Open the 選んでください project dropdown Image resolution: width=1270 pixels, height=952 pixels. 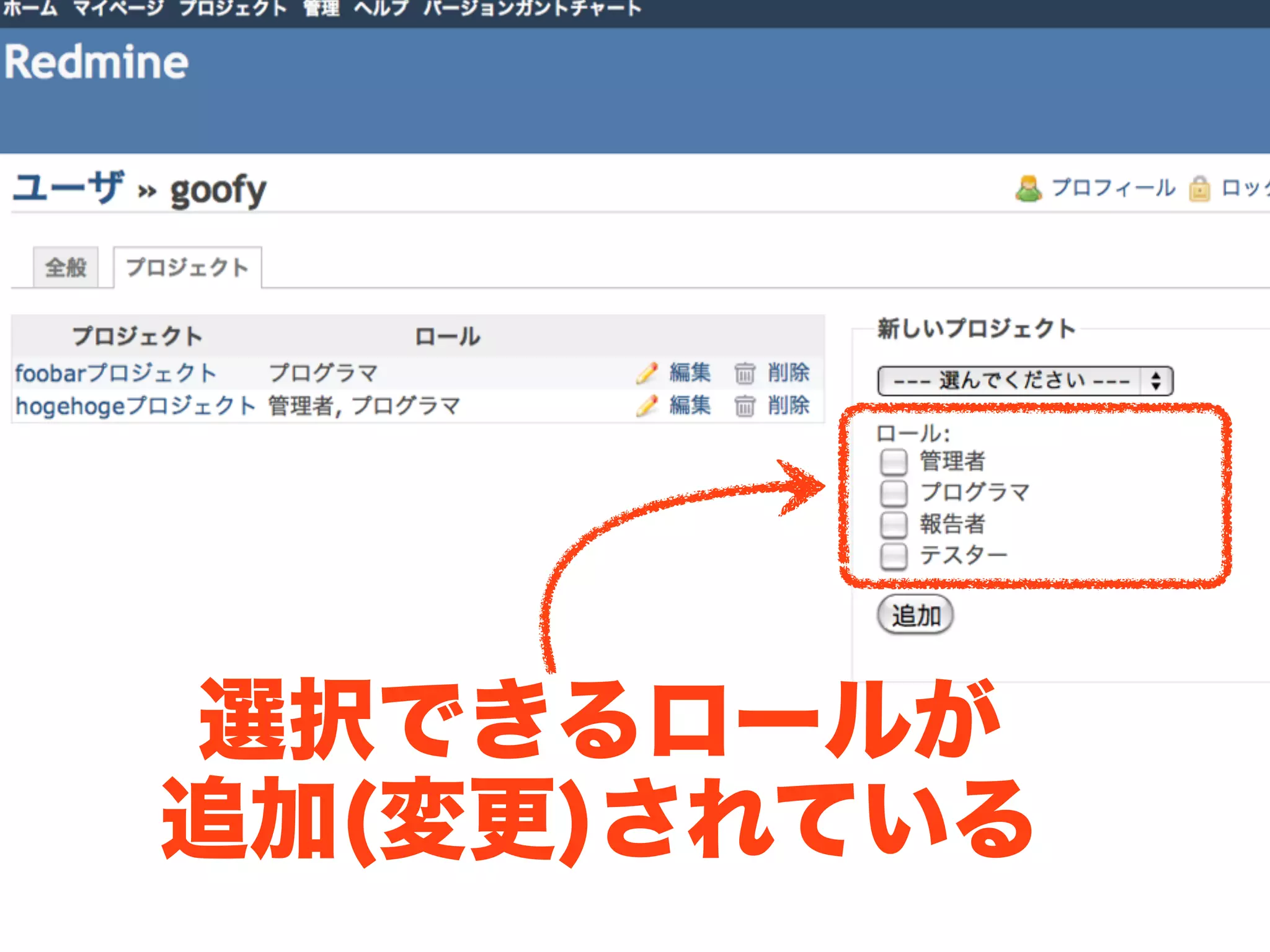pyautogui.click(x=1025, y=381)
